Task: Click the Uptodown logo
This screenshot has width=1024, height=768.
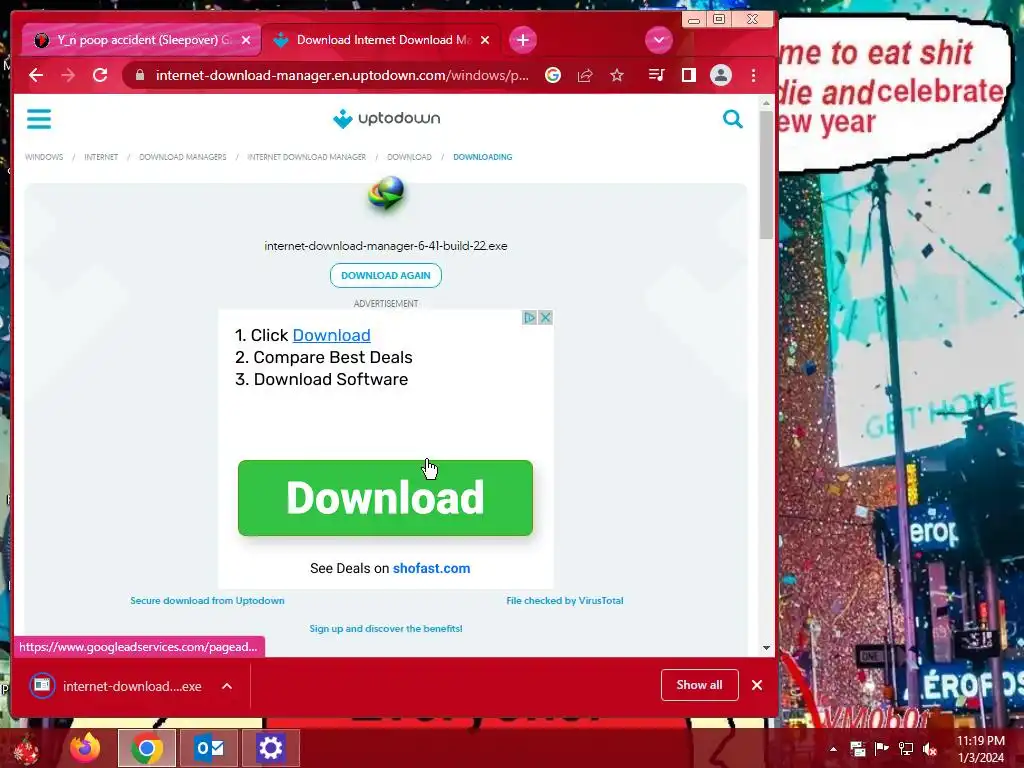Action: click(386, 118)
